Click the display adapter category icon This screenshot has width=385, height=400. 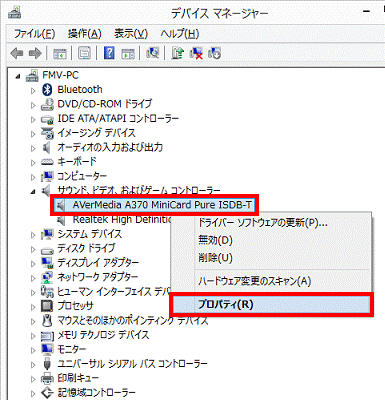47,263
